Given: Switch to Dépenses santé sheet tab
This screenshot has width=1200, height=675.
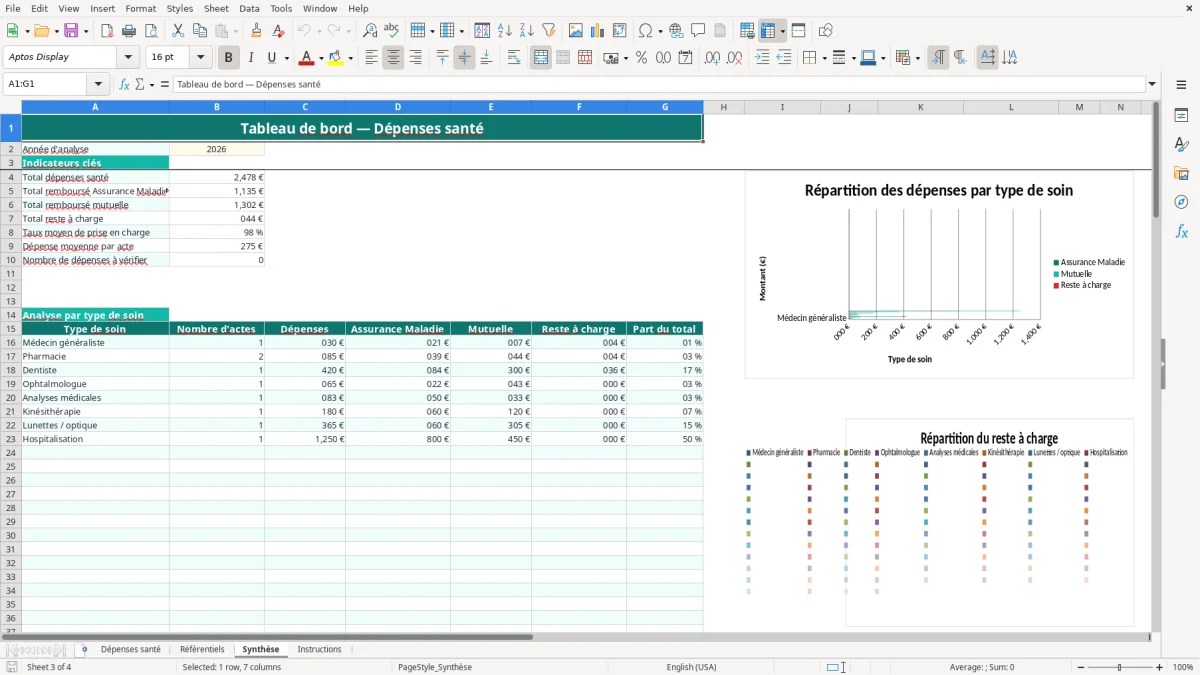Looking at the screenshot, I should point(130,650).
